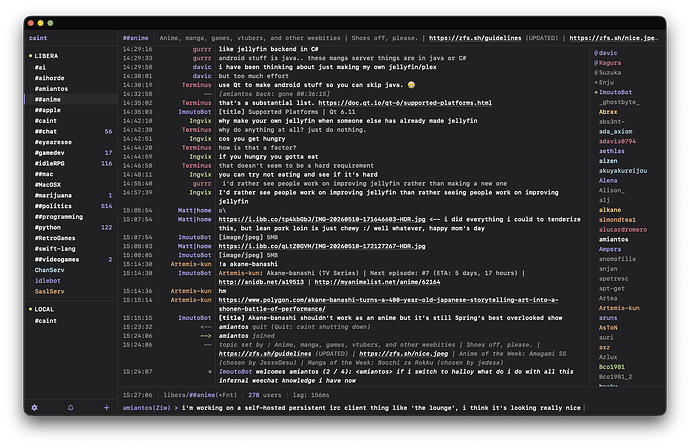Open the ##videogames channel
This screenshot has height=447, width=690.
[57, 259]
